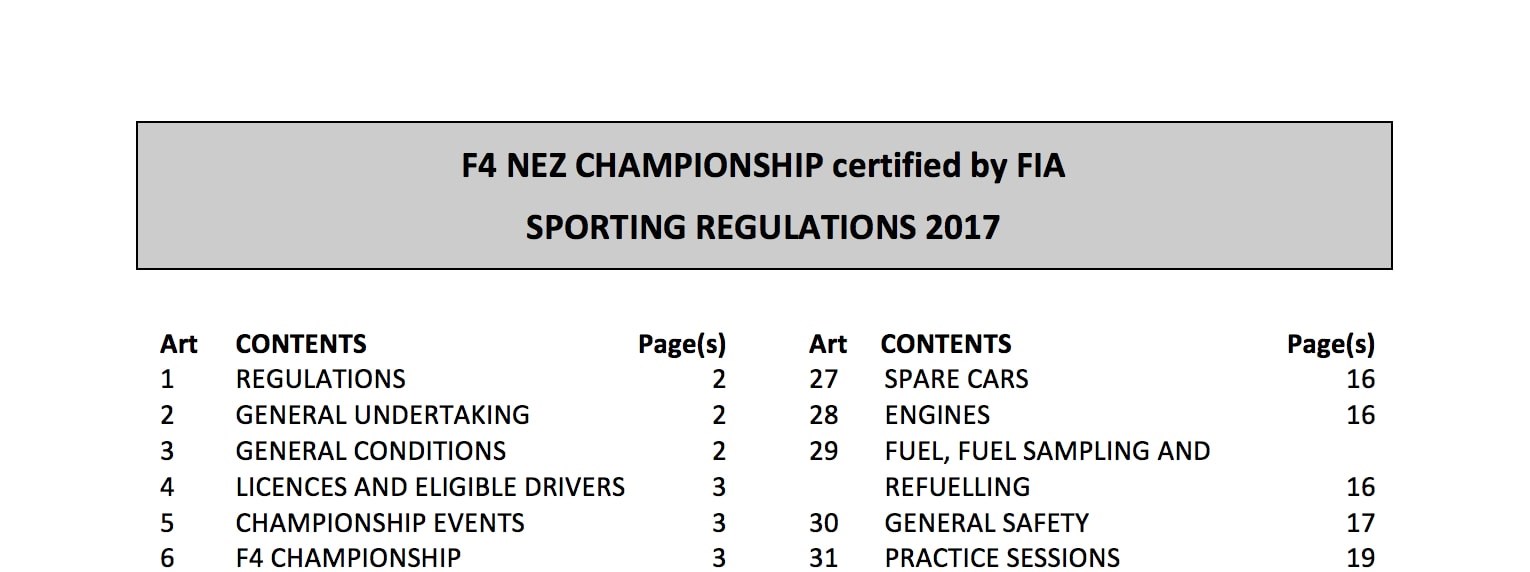1530x572 pixels.
Task: Open CHAMPIONSHIP EVENTS entry
Action: (380, 524)
